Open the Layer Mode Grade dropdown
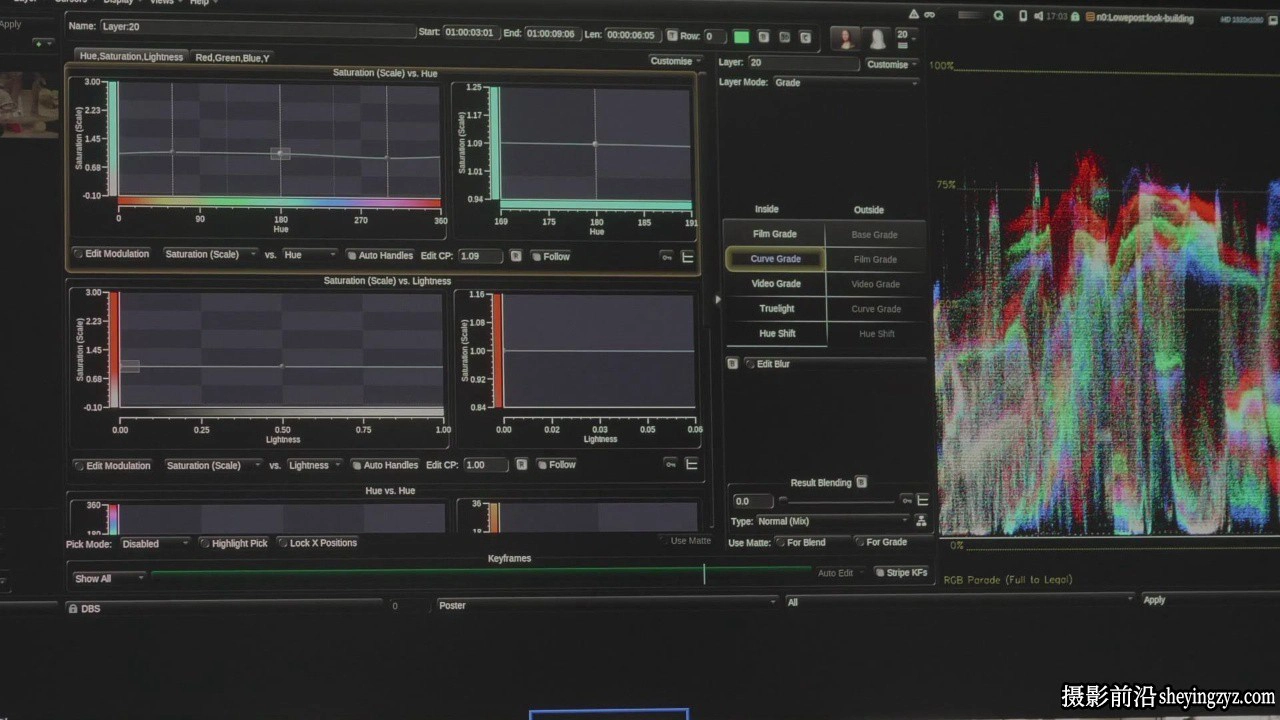Screen dimensions: 1280x720 (845, 83)
